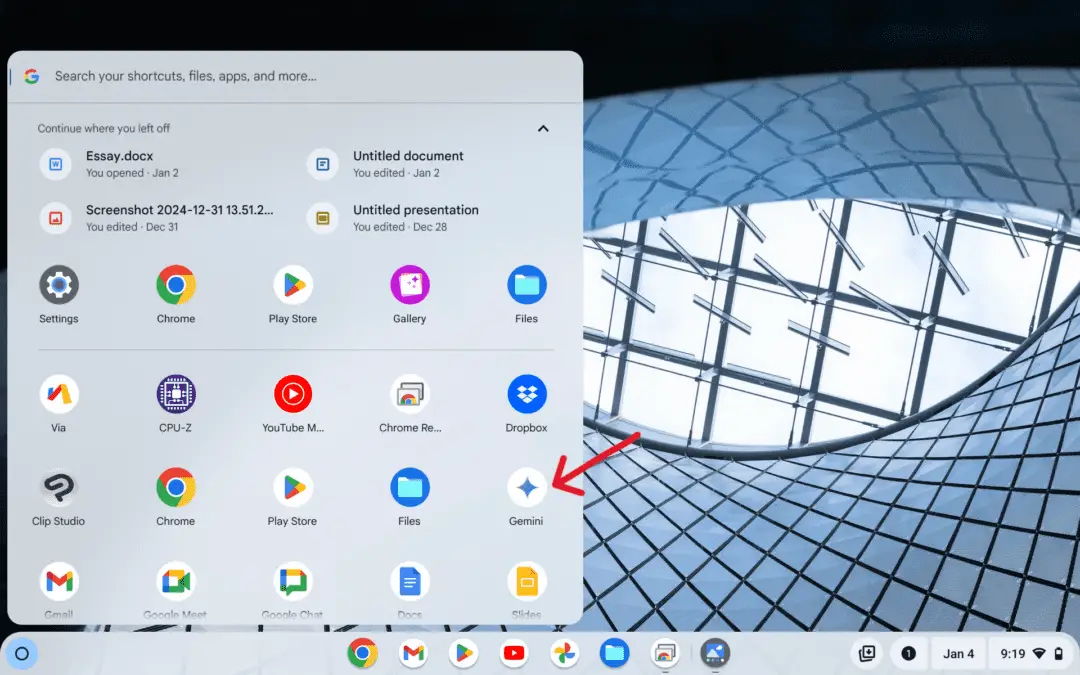The height and width of the screenshot is (675, 1080).
Task: Launch YouTube Music
Action: click(292, 392)
